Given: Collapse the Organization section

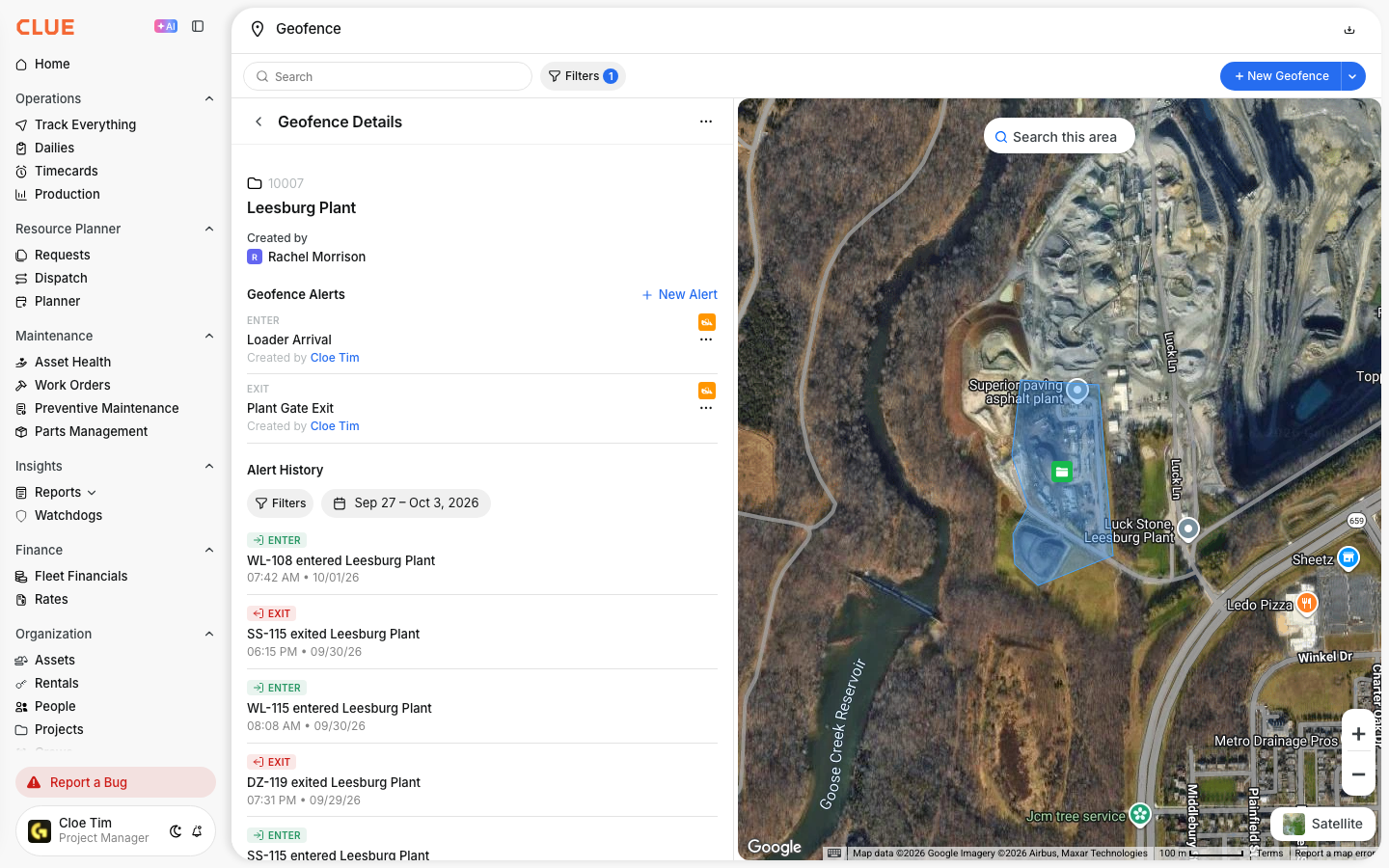Looking at the screenshot, I should [x=209, y=634].
